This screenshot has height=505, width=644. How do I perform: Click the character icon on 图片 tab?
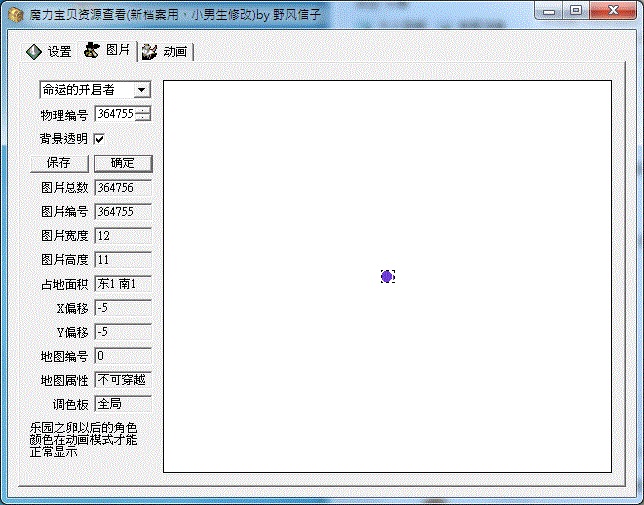click(92, 50)
